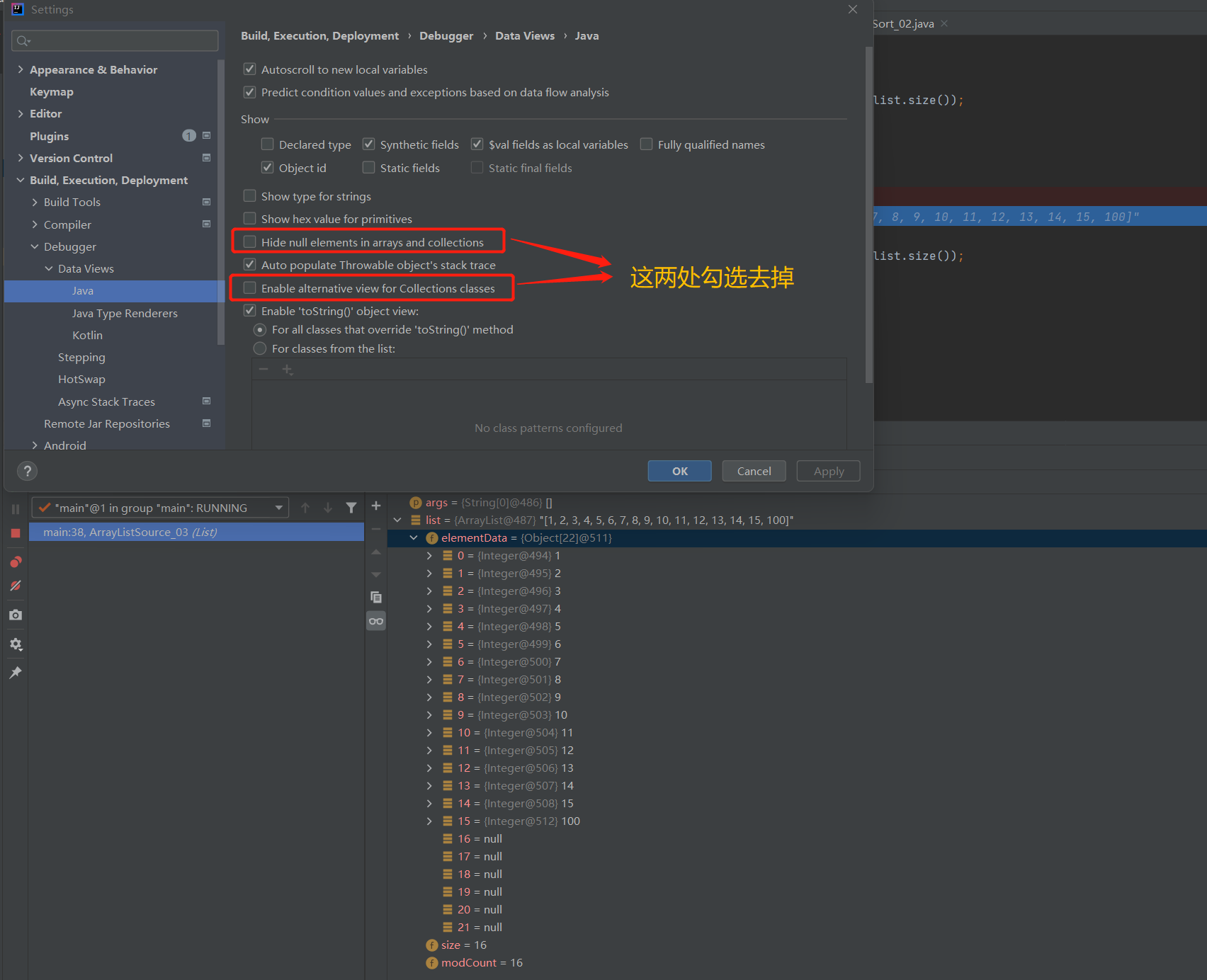Disable Synthetic fields display
The image size is (1207, 980).
[x=368, y=144]
